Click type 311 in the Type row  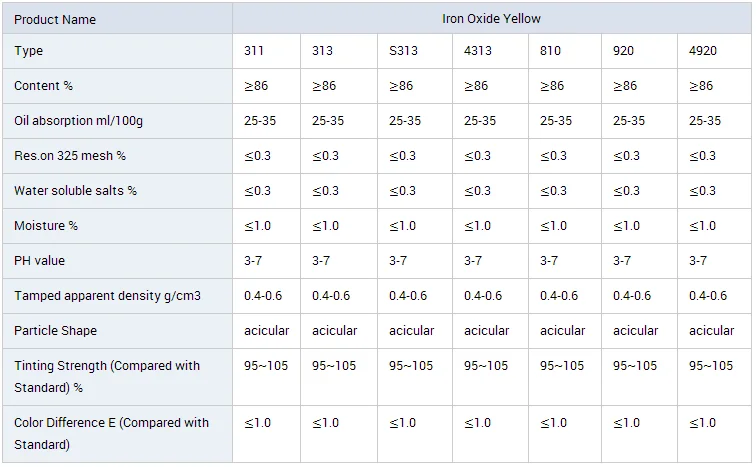tap(254, 51)
